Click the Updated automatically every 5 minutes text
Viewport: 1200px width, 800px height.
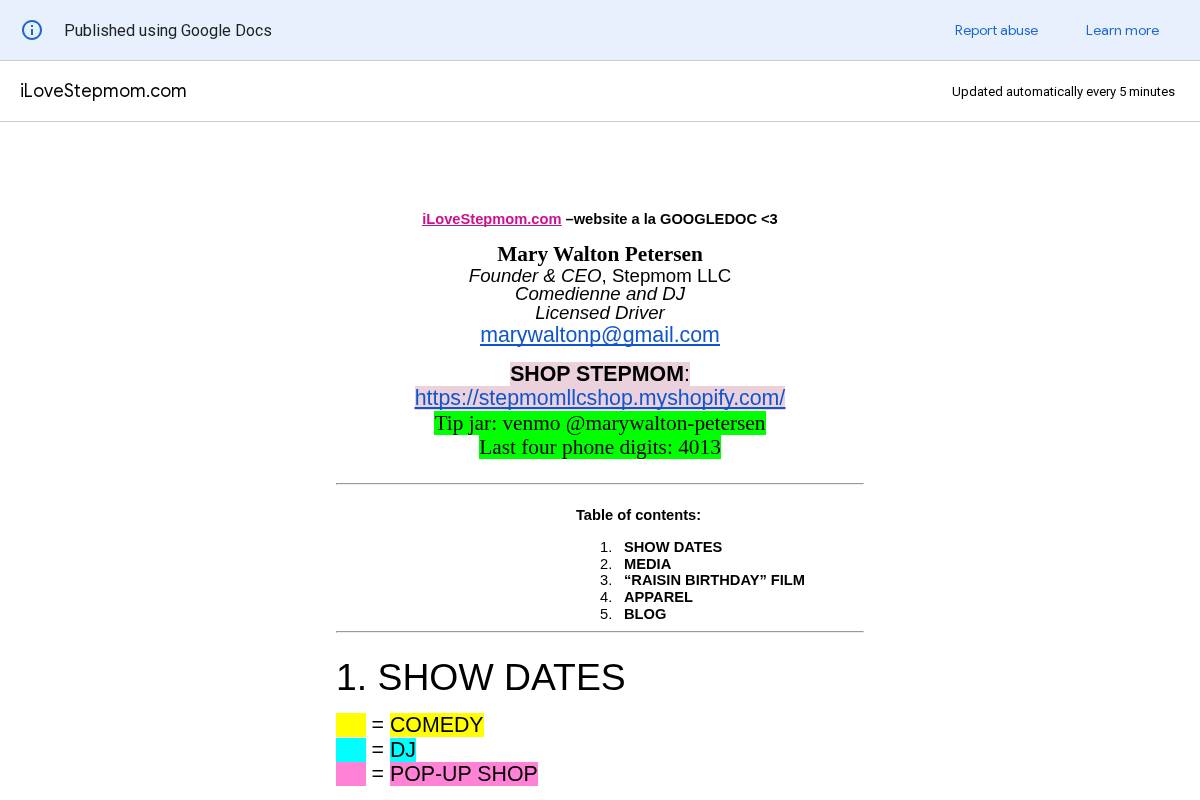click(x=1063, y=91)
